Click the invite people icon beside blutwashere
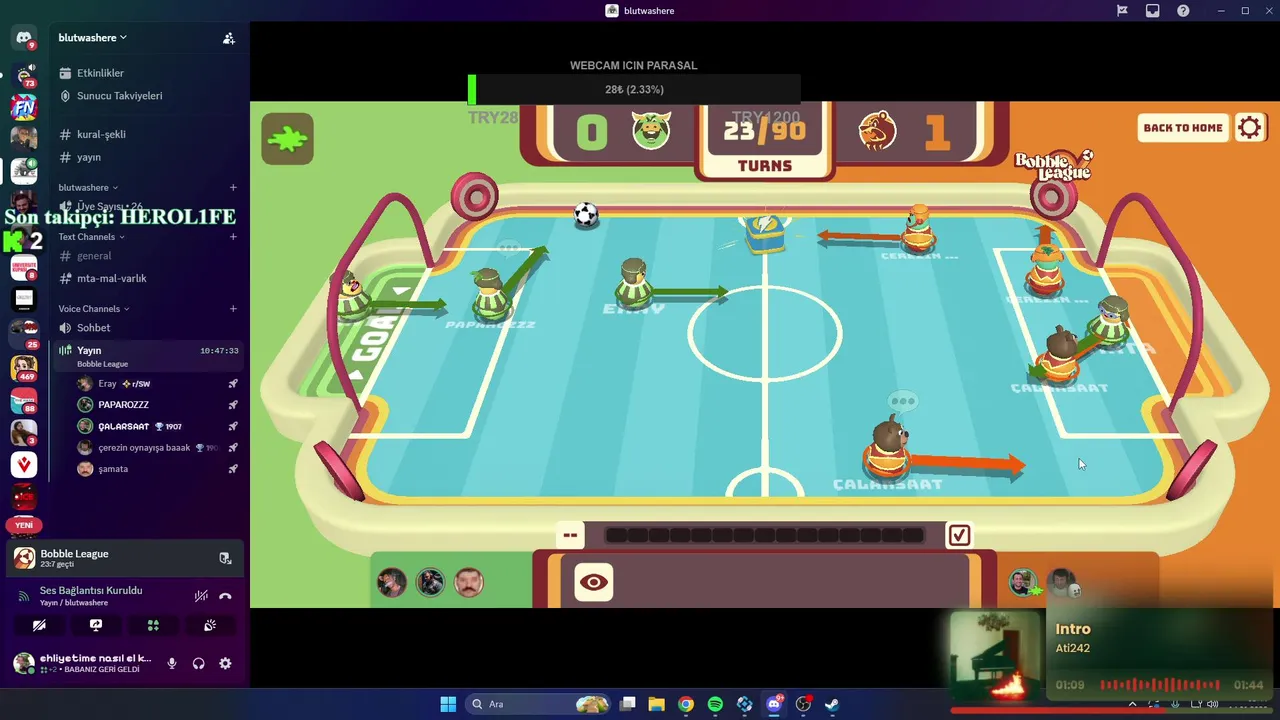This screenshot has height=720, width=1280. [229, 38]
